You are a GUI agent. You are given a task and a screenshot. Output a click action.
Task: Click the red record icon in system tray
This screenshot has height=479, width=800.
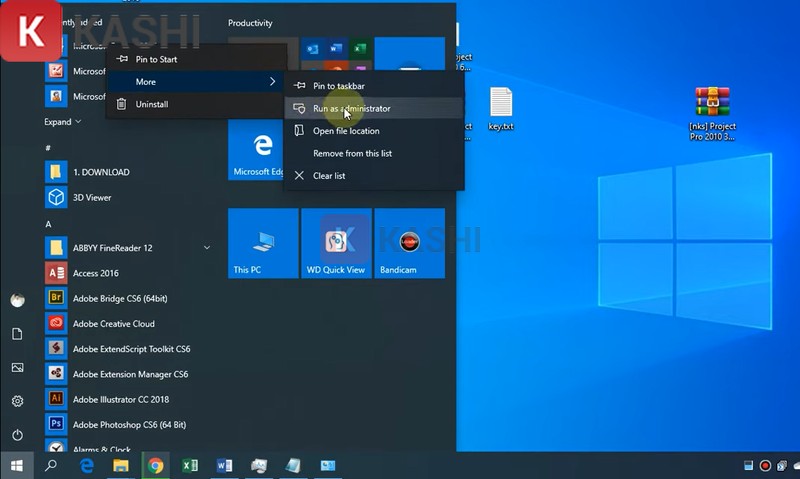coord(765,465)
